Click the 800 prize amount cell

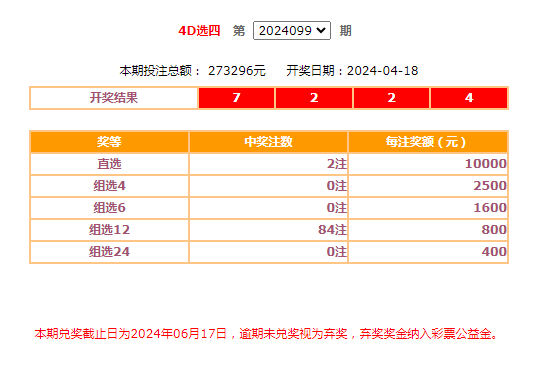[x=428, y=229]
